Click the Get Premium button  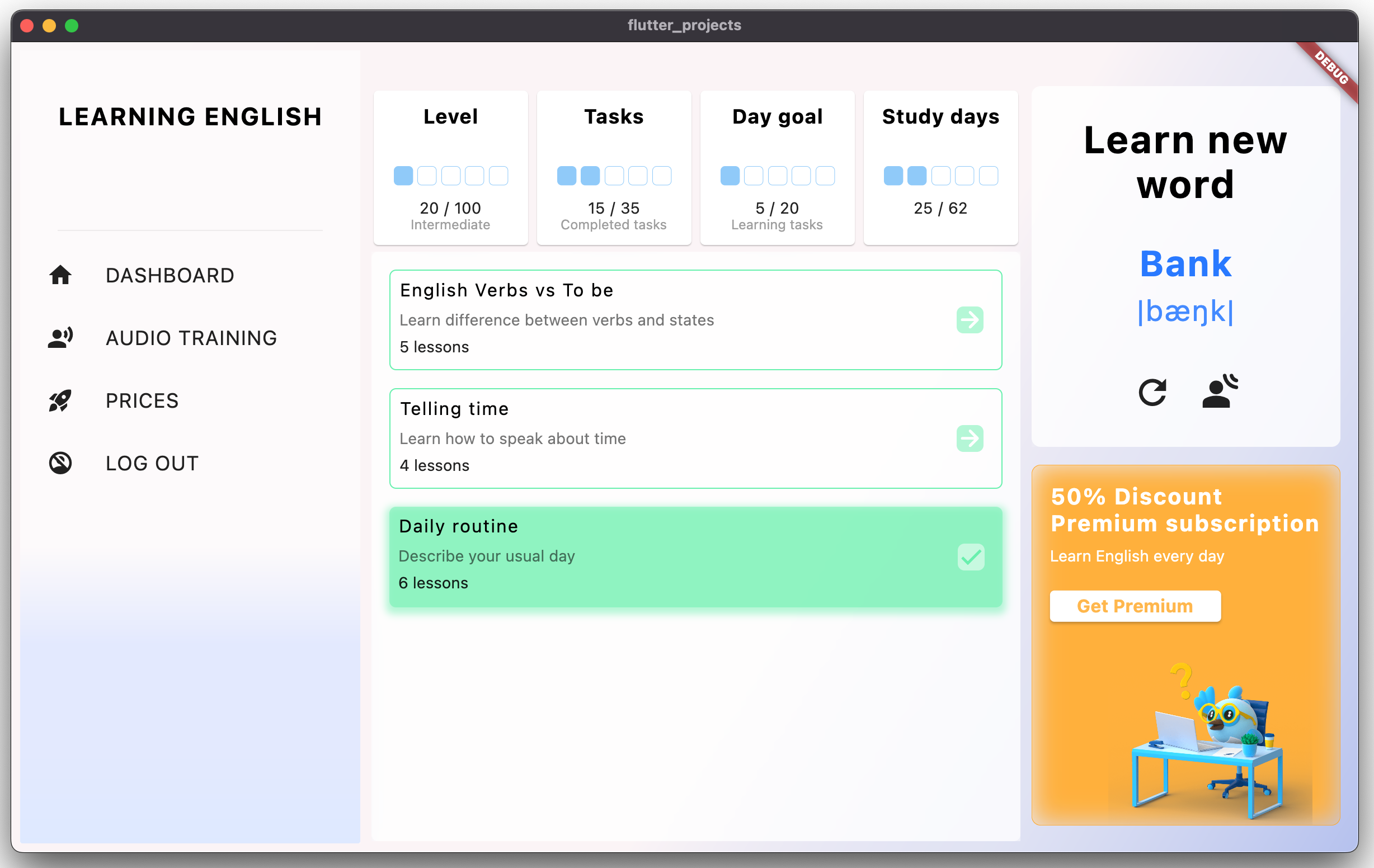tap(1135, 606)
